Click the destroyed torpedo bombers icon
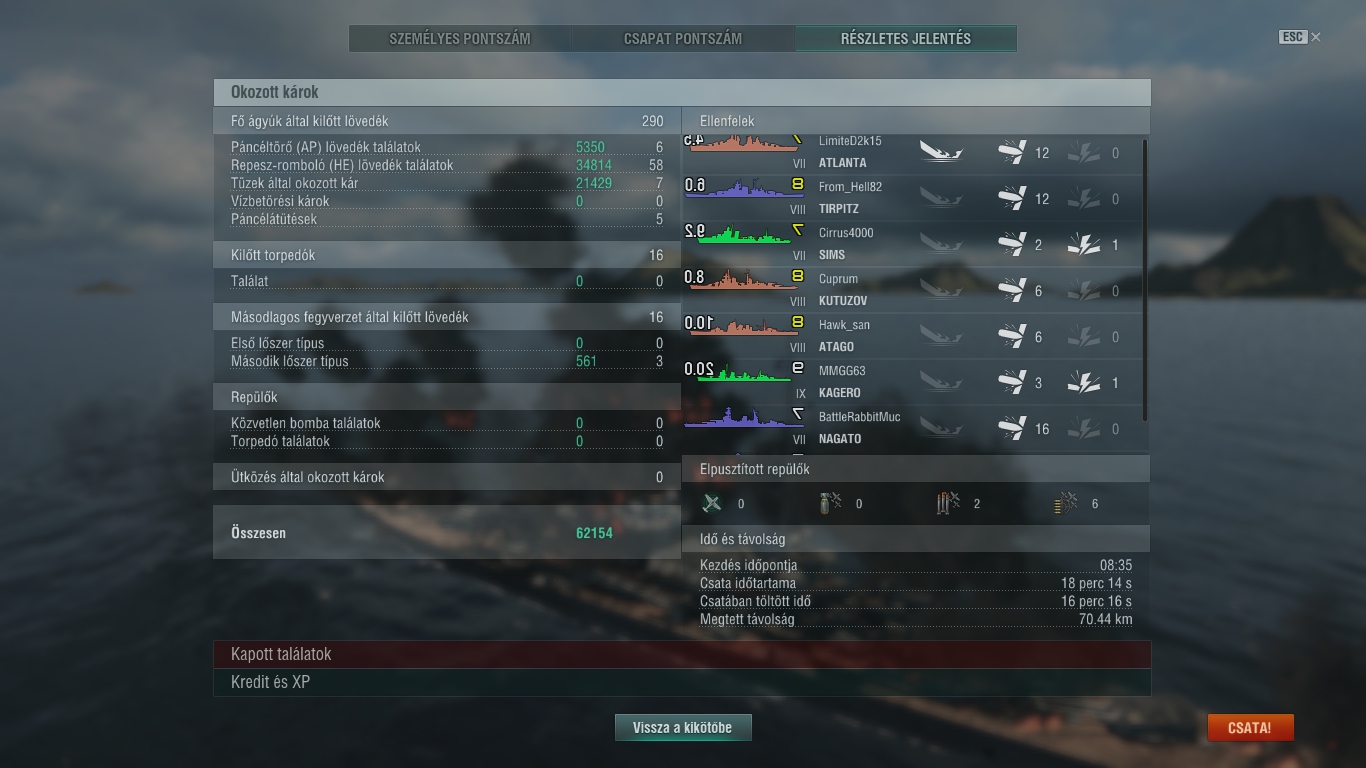The image size is (1366, 768). point(948,503)
